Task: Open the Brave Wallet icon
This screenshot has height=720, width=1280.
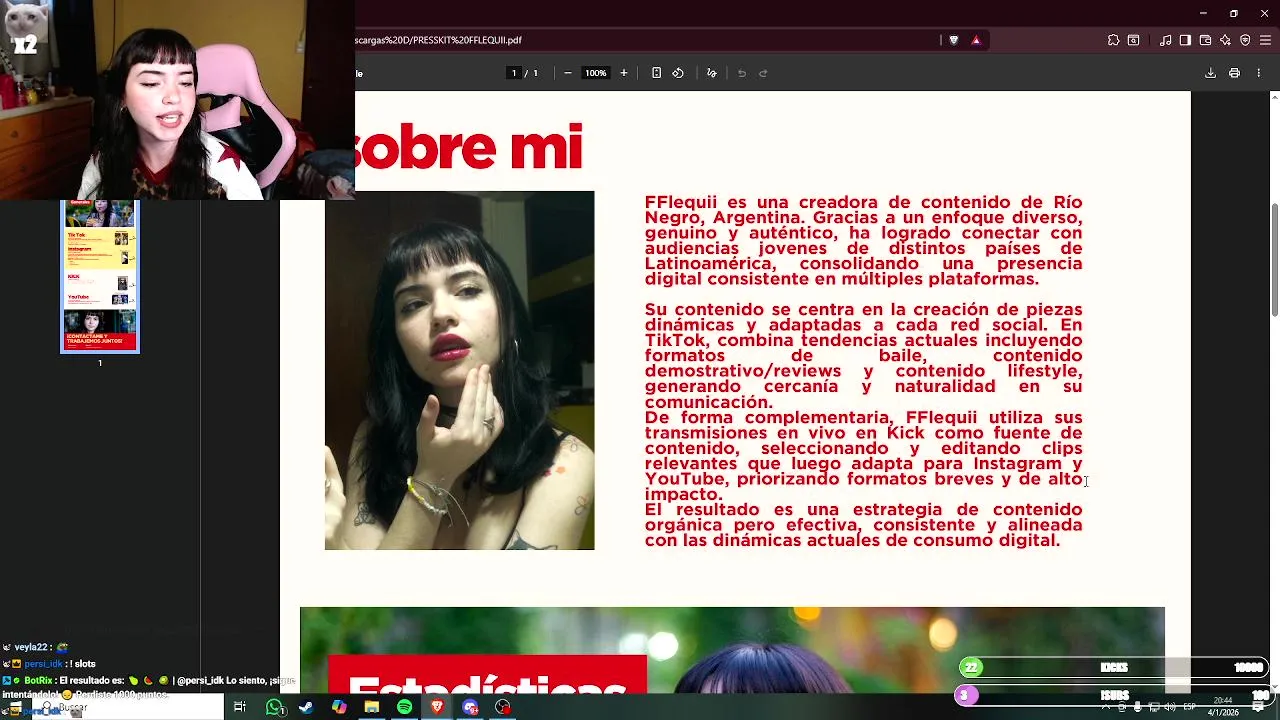Action: tap(1205, 40)
